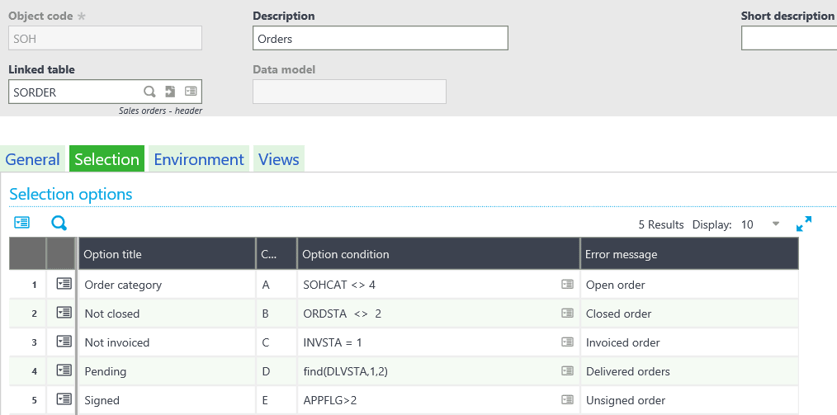
Task: Click the Error message column header
Action: point(688,254)
